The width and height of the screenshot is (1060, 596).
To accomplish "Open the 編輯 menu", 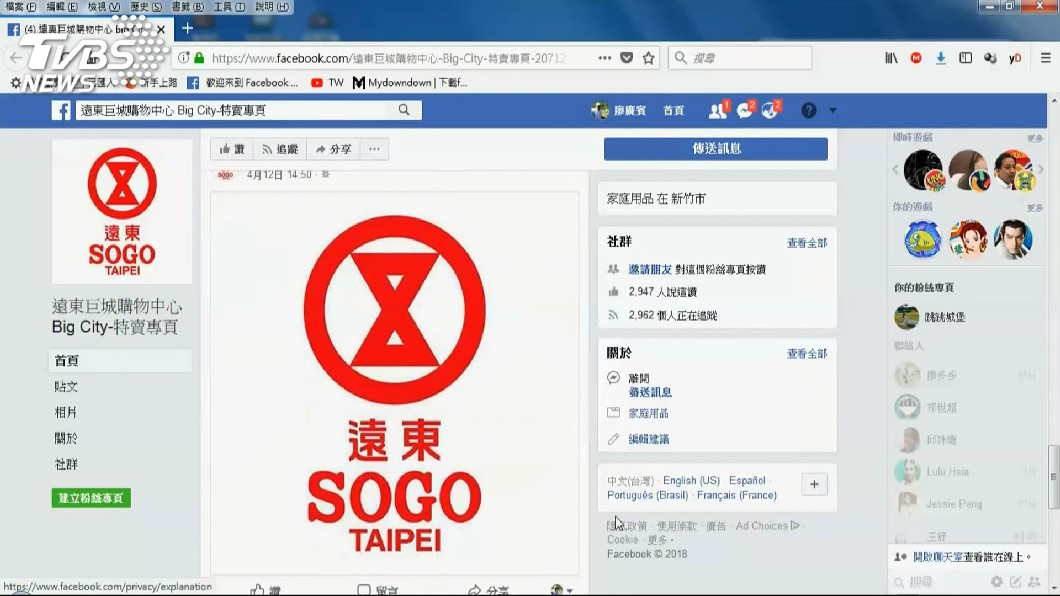I will (x=62, y=7).
